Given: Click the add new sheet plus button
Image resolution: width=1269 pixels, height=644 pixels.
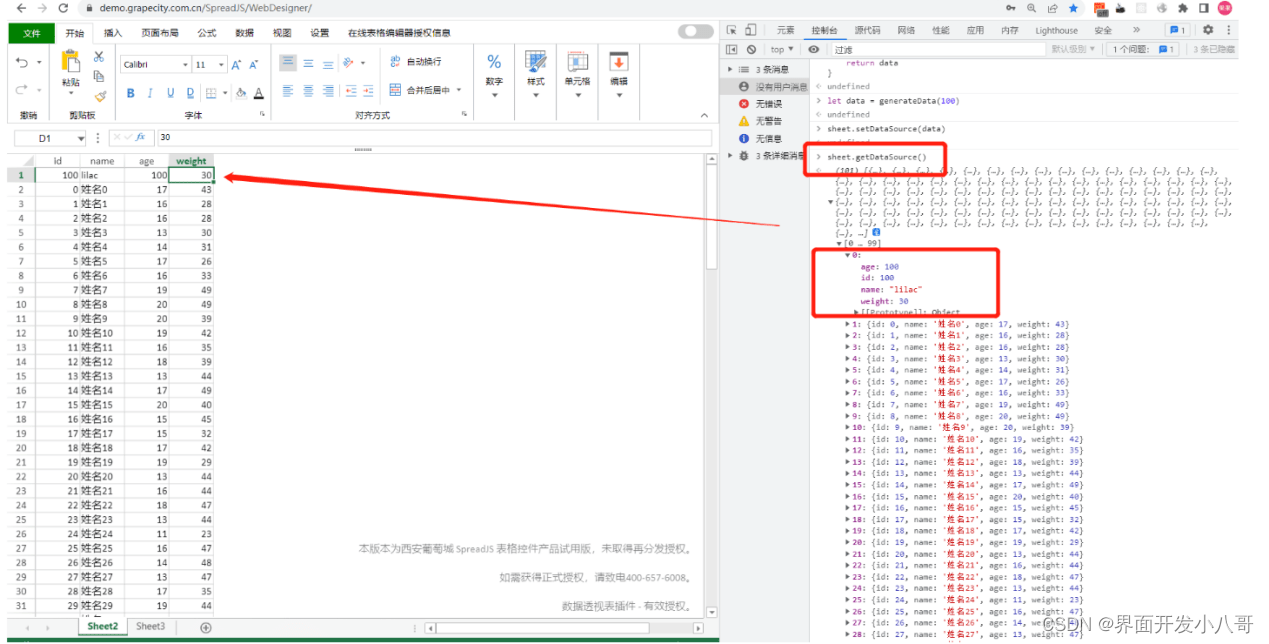Looking at the screenshot, I should [205, 626].
